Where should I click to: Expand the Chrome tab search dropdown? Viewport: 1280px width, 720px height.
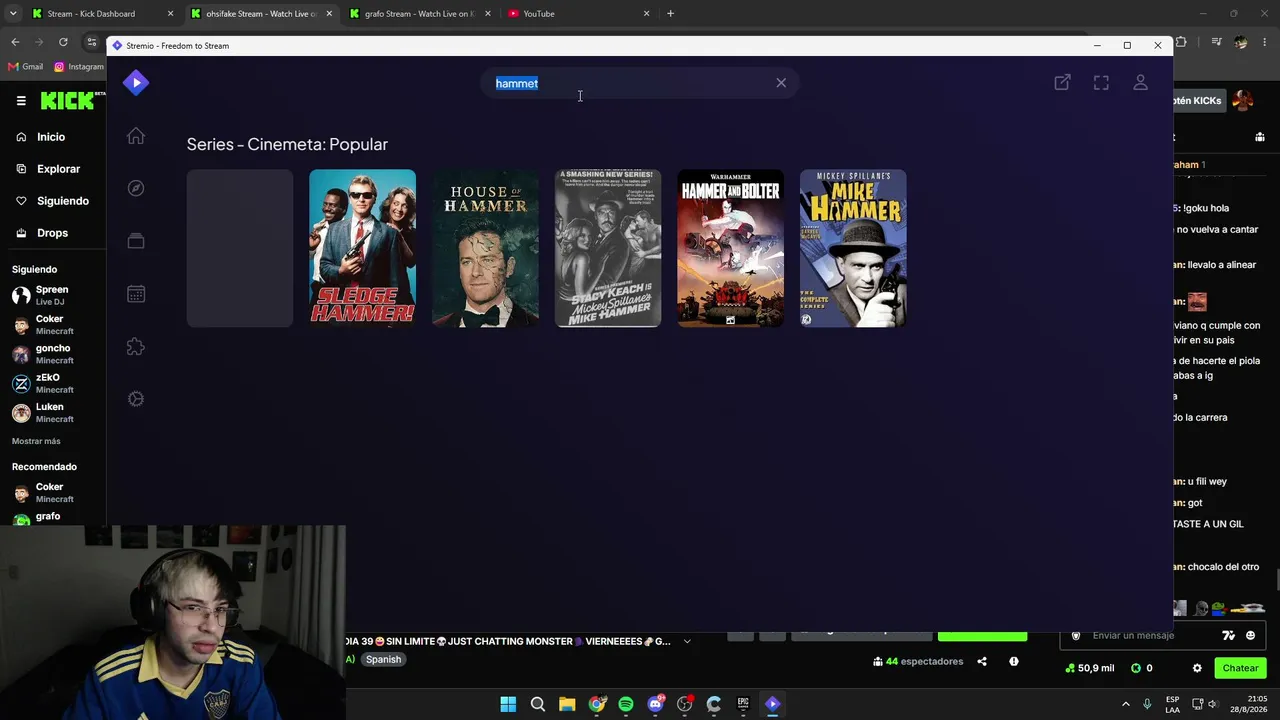(x=13, y=14)
